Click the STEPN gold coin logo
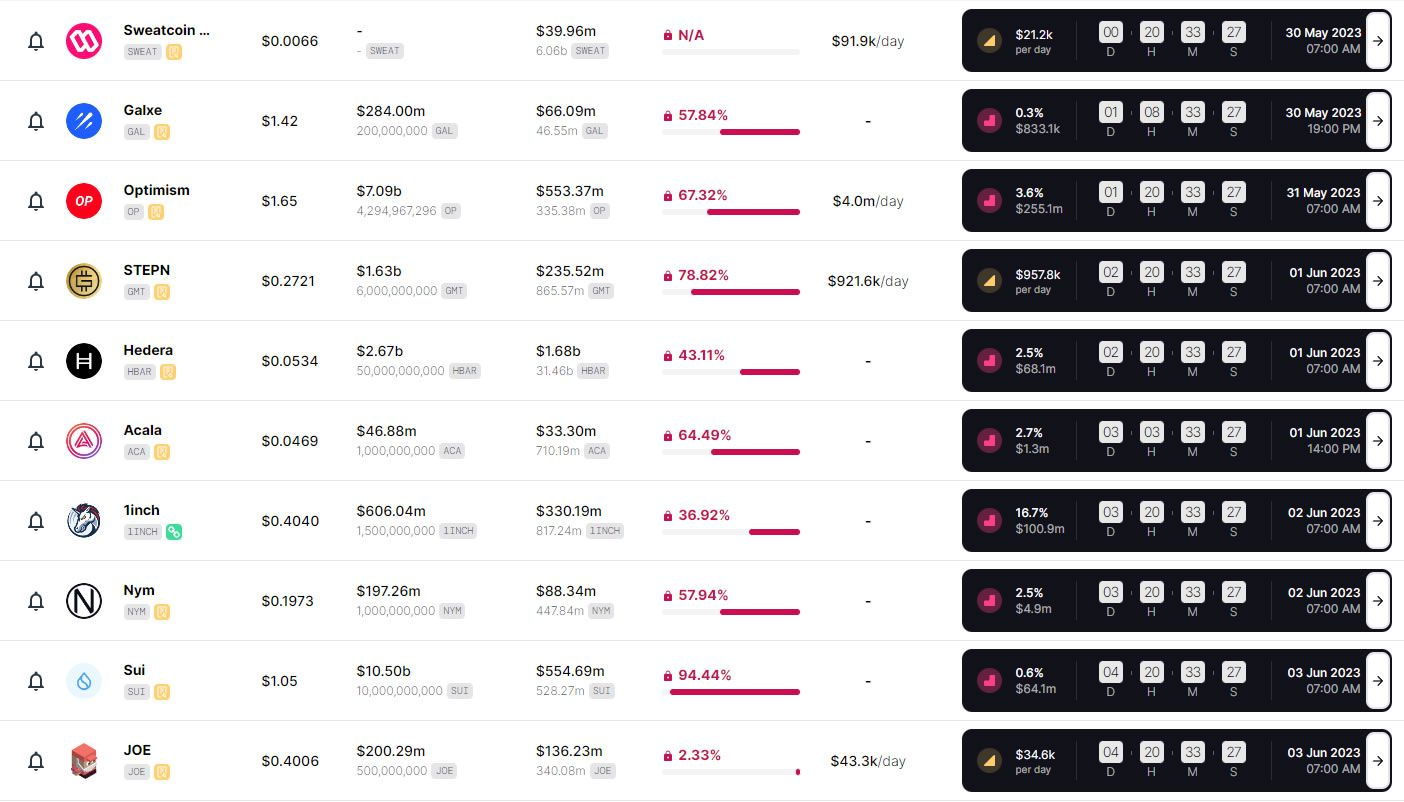1404x802 pixels. pyautogui.click(x=84, y=281)
